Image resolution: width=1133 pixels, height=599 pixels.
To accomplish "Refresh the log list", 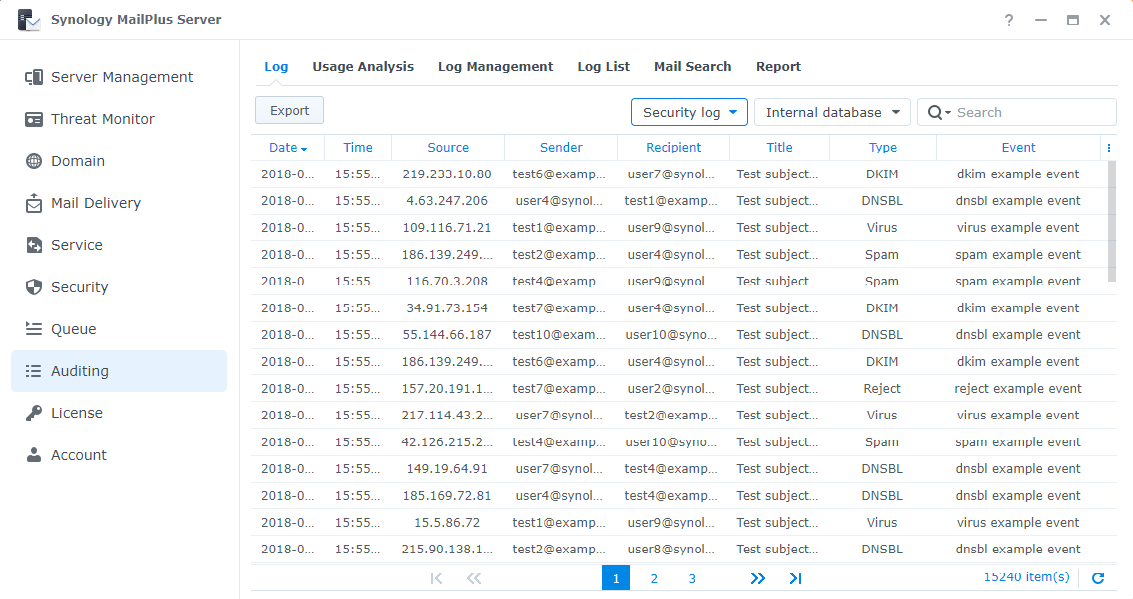I will point(1098,577).
